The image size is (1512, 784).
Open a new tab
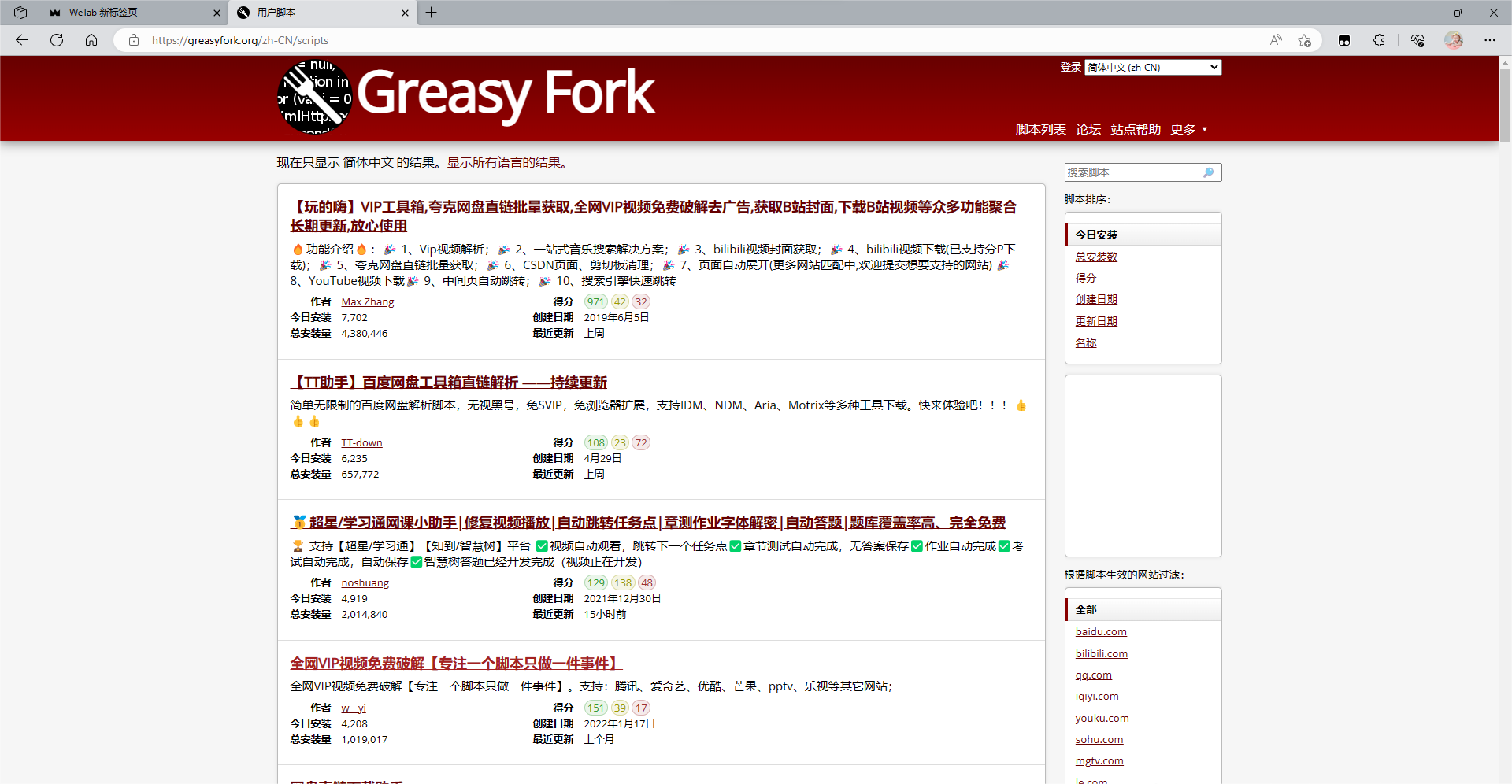pos(432,13)
